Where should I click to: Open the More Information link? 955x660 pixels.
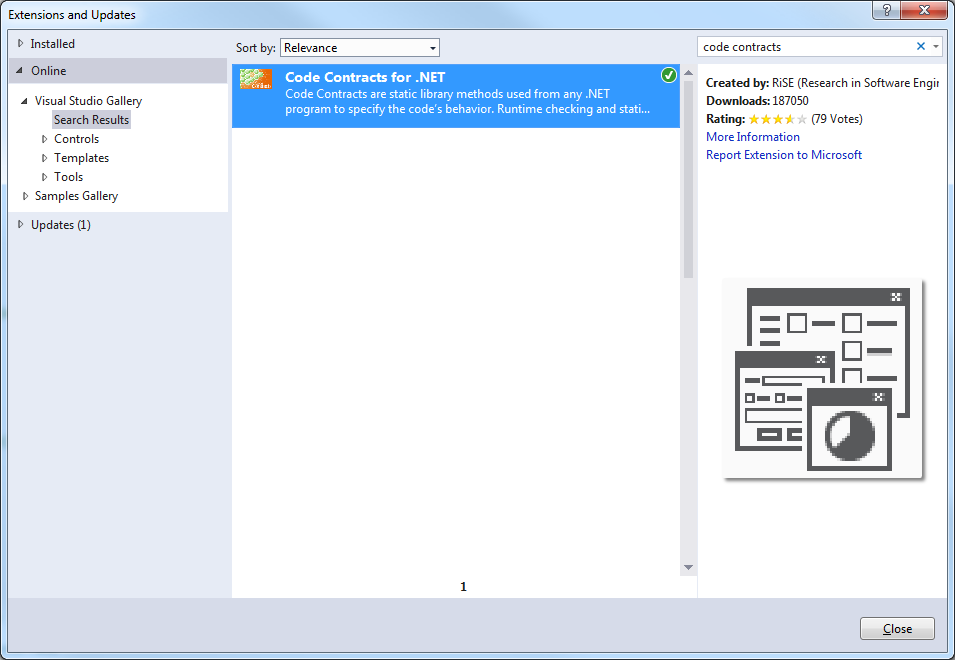[752, 137]
